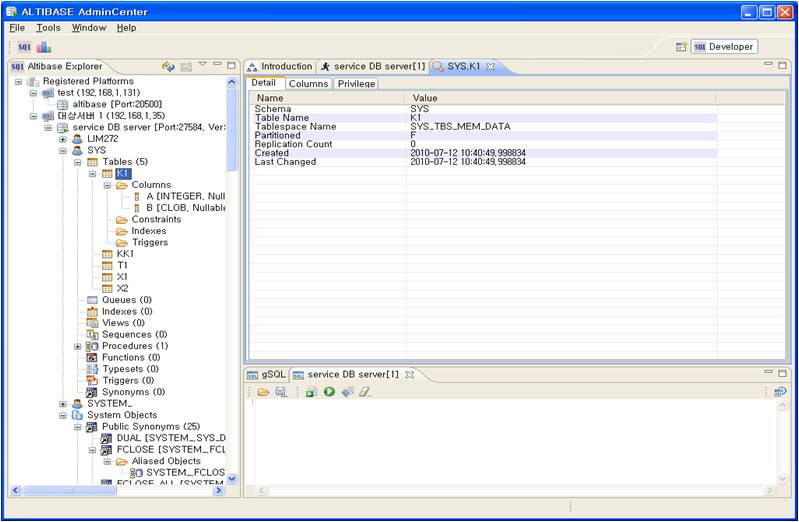Click the blue double-arrow icon in gSQL toolbar
The image size is (799, 522).
click(x=348, y=392)
